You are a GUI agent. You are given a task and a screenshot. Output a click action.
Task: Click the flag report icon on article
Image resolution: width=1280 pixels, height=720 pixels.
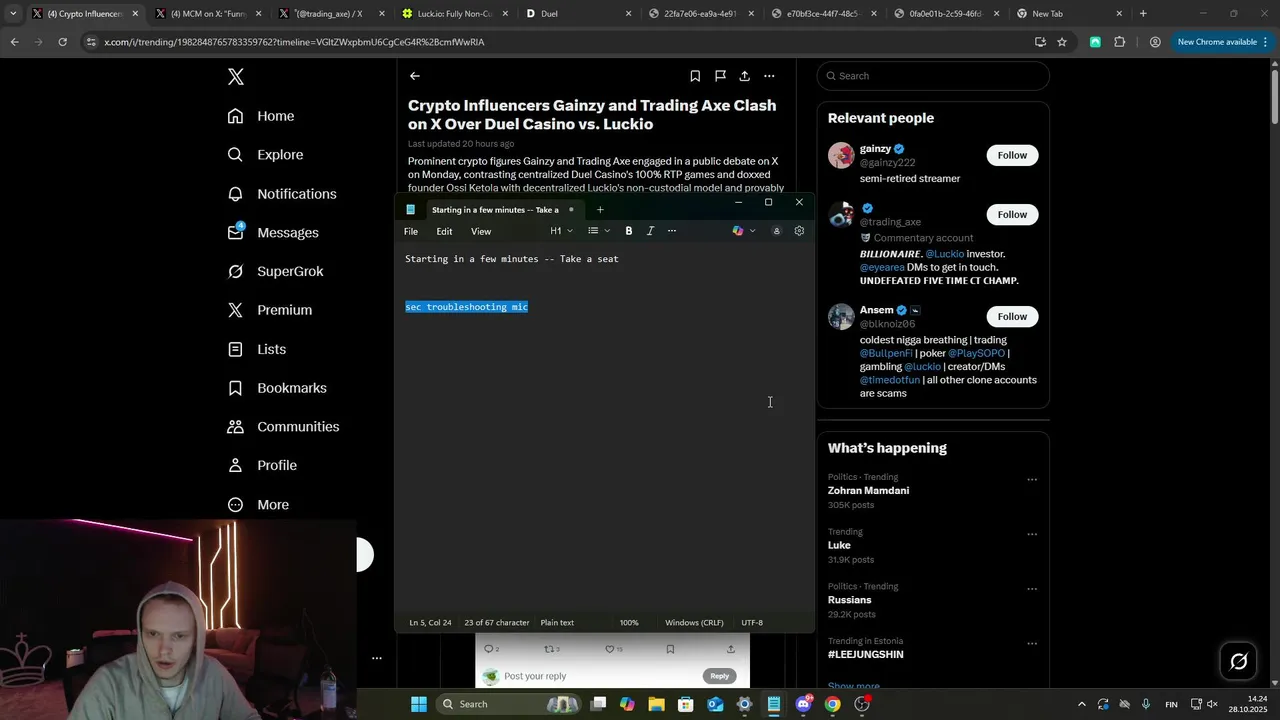pos(720,76)
